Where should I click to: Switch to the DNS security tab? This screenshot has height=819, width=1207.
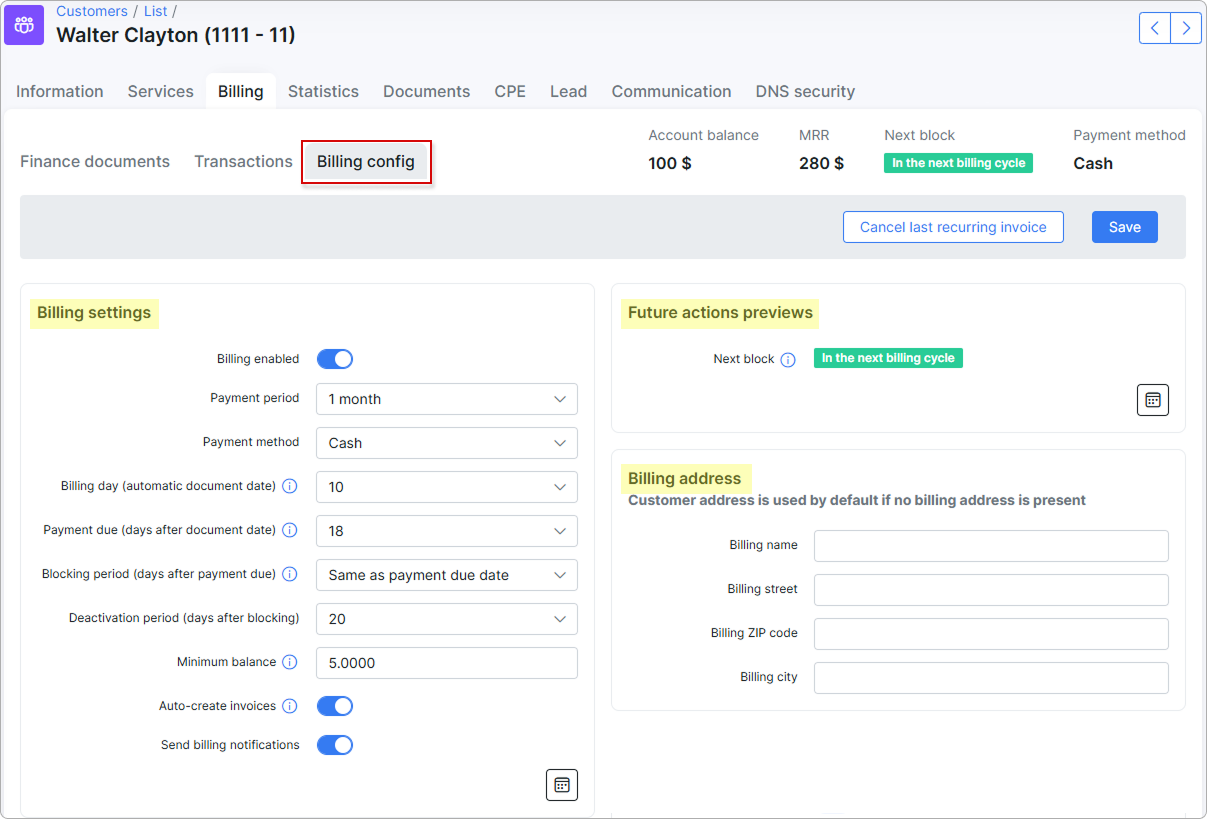pyautogui.click(x=805, y=91)
